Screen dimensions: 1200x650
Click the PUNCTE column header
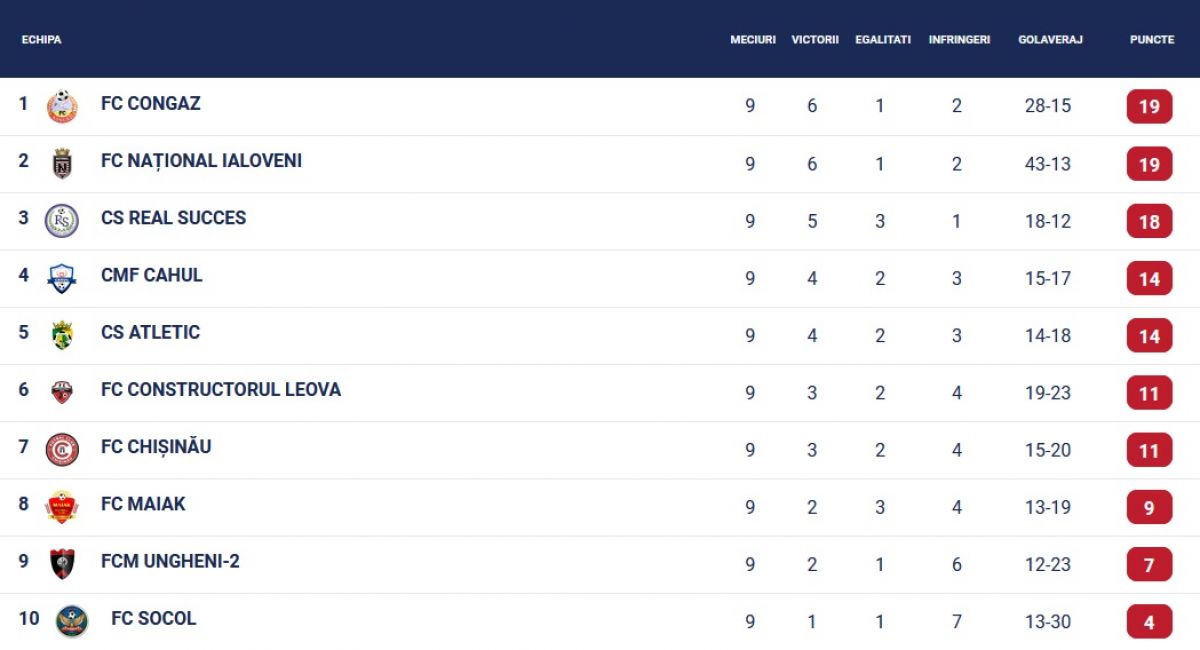coord(1152,40)
